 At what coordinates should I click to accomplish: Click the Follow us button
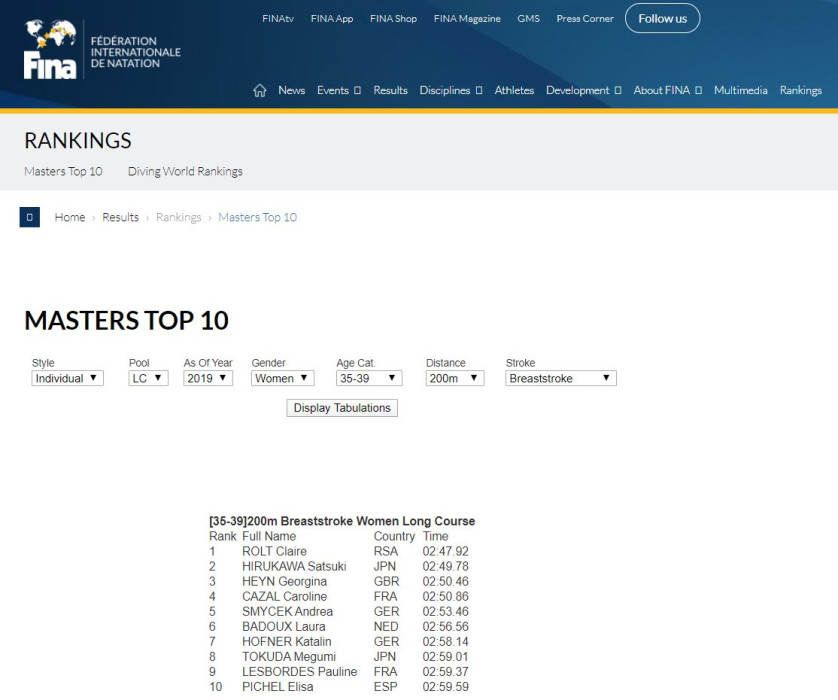pos(662,18)
